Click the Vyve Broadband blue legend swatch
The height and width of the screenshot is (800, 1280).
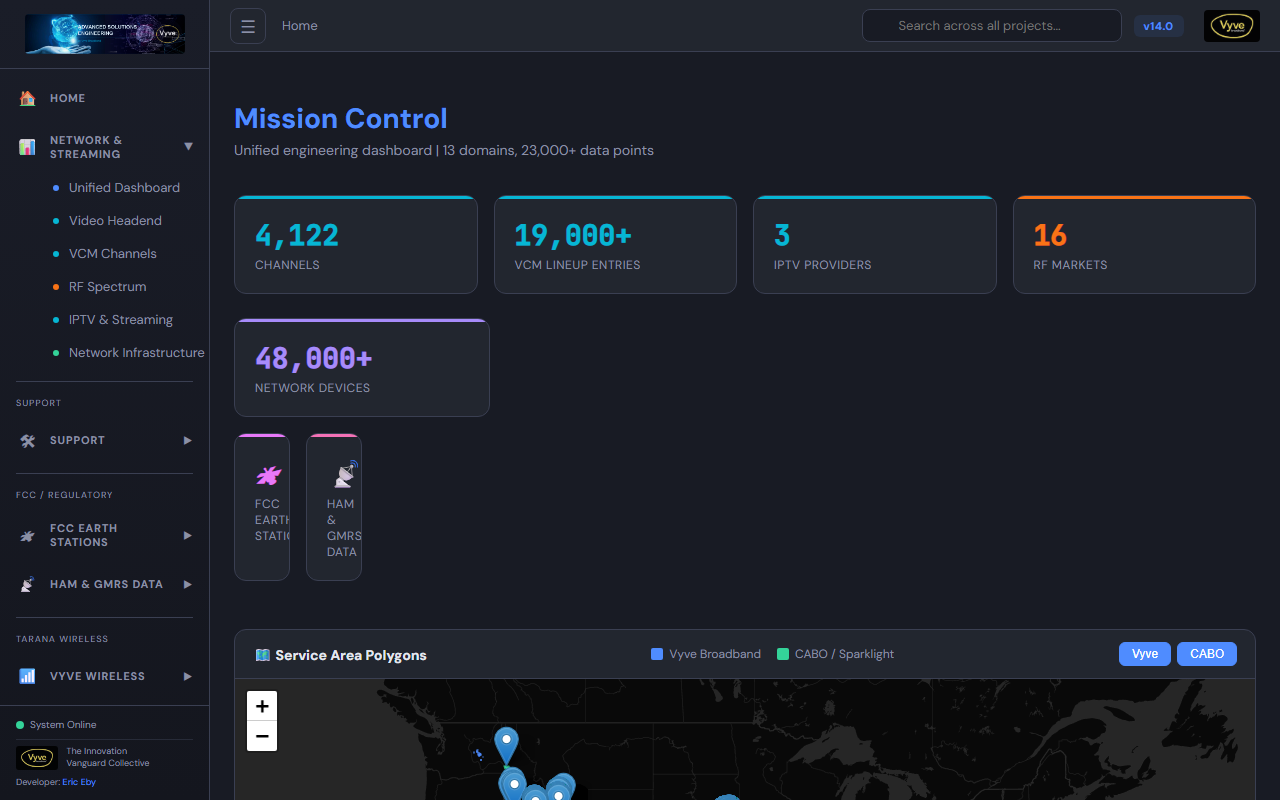pyautogui.click(x=657, y=654)
